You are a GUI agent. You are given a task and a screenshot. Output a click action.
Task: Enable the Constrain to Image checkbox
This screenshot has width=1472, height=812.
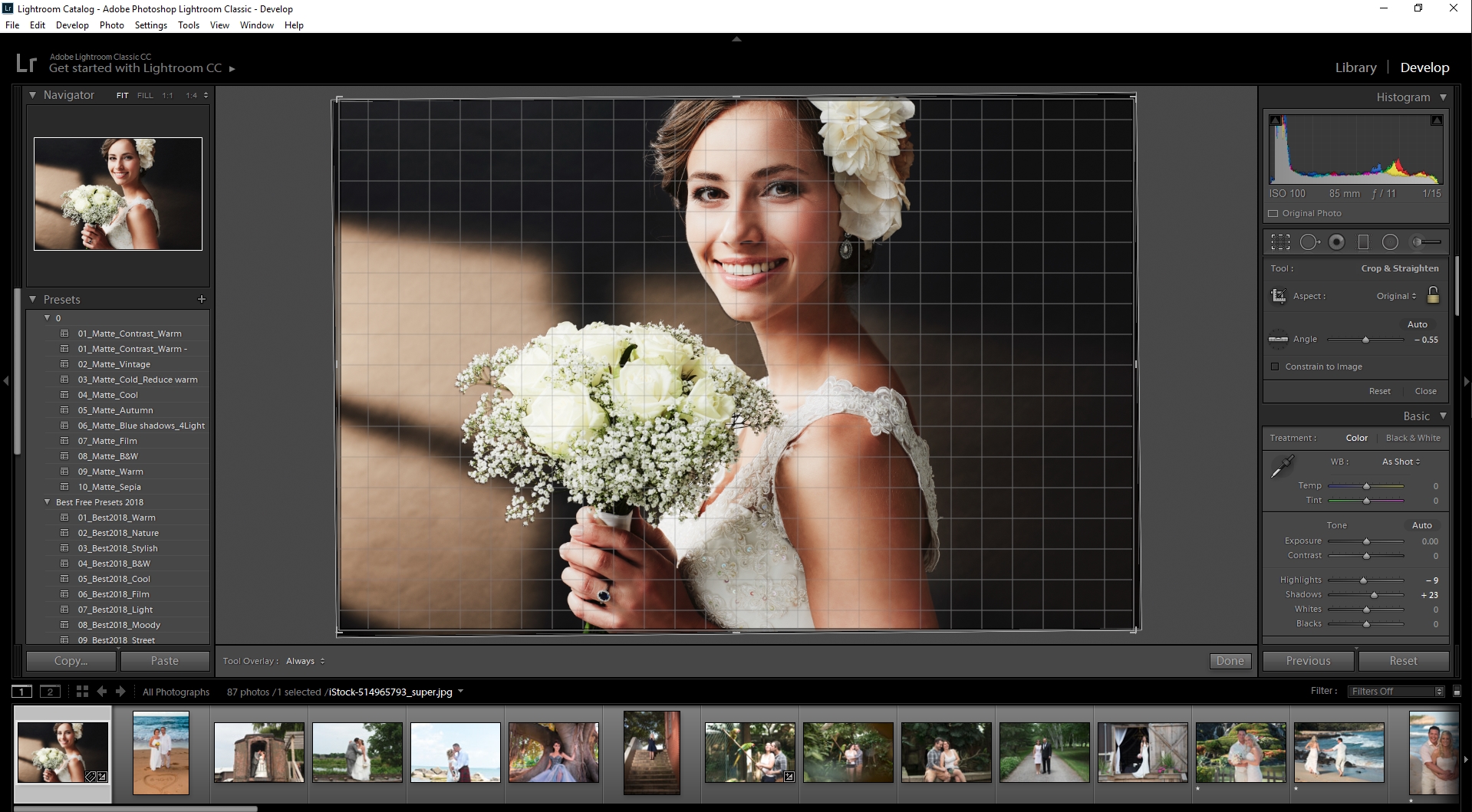1275,367
